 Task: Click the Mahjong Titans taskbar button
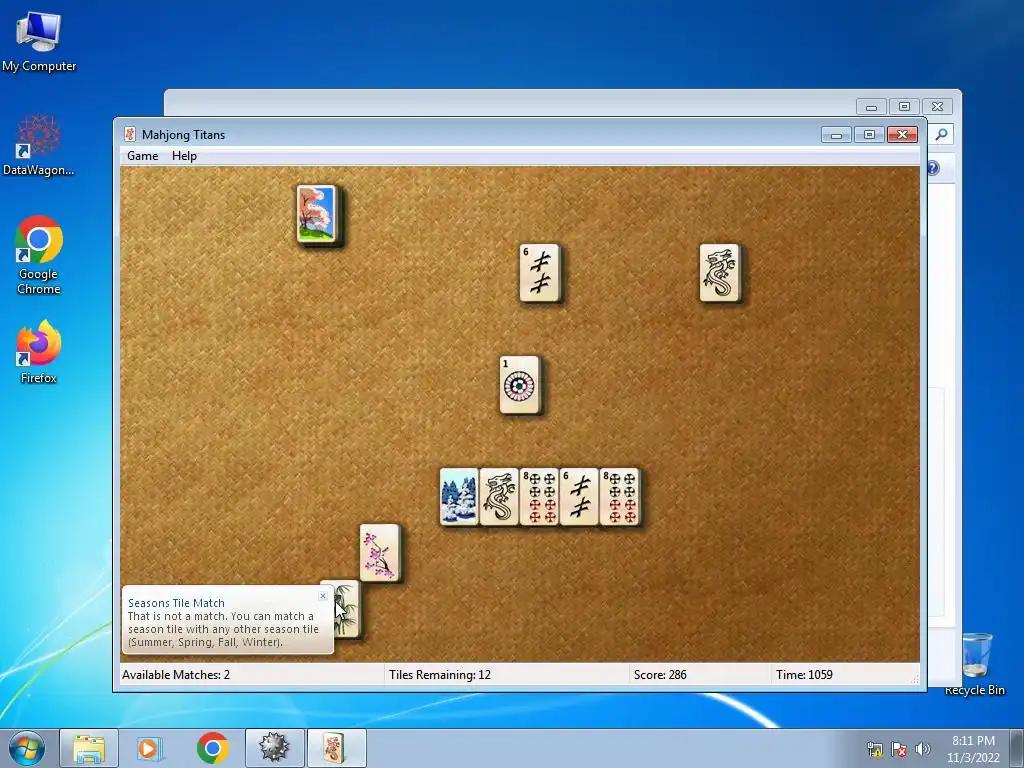[x=336, y=748]
